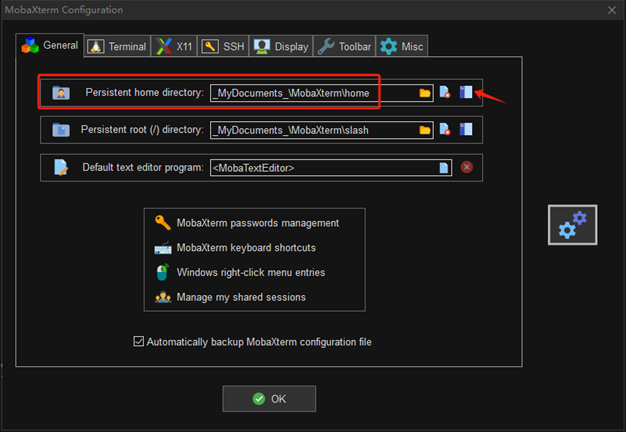The width and height of the screenshot is (626, 432).
Task: Switch to the Display tab
Action: pos(281,46)
